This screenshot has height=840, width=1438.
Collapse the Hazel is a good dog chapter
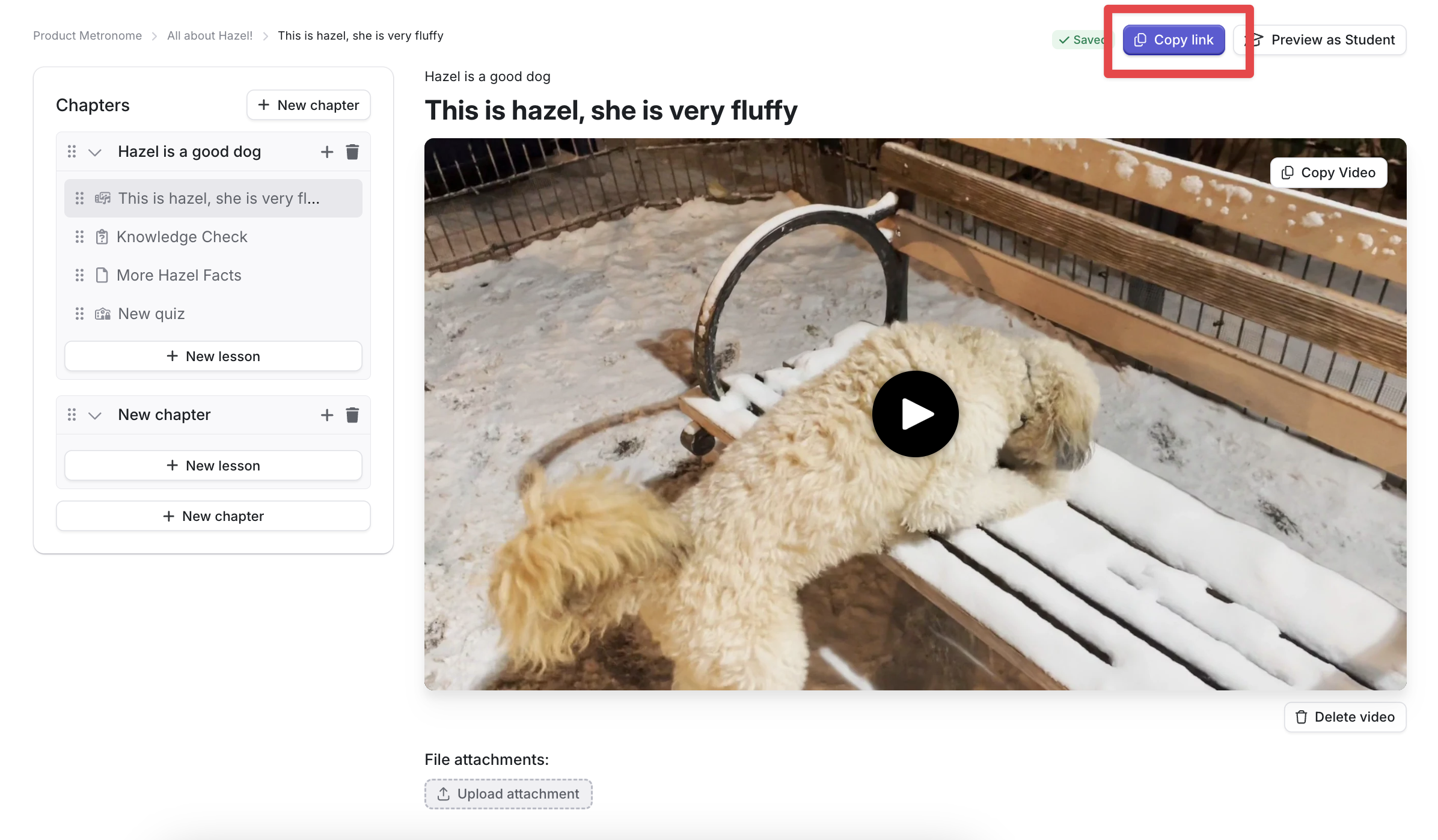(x=95, y=153)
